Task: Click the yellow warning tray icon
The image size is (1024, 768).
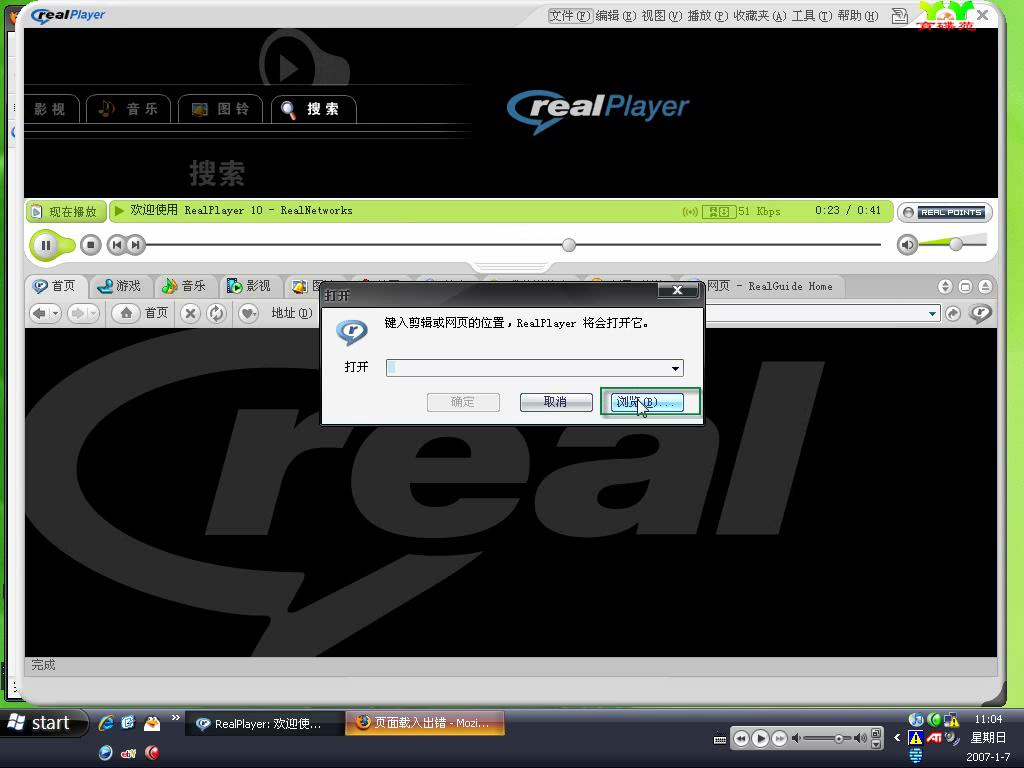Action: click(916, 738)
